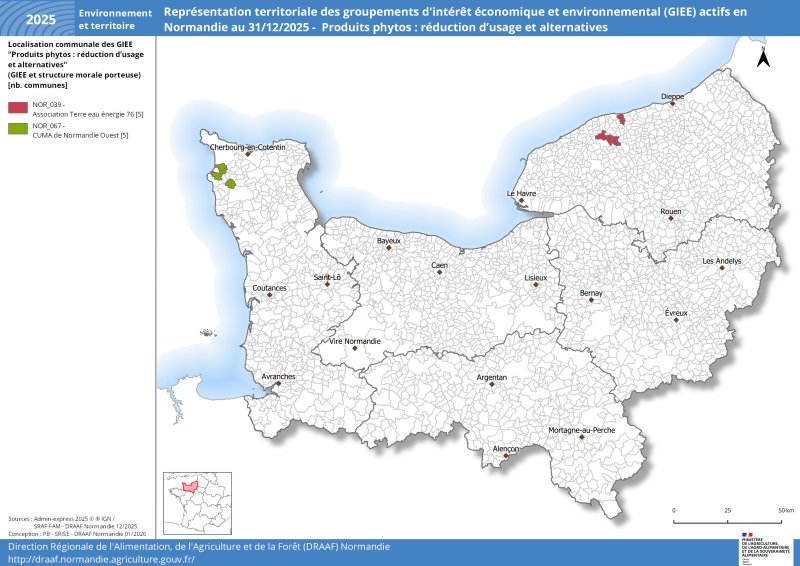Click the Argentan city marker dot
Screen dimensions: 800x566
[492, 384]
